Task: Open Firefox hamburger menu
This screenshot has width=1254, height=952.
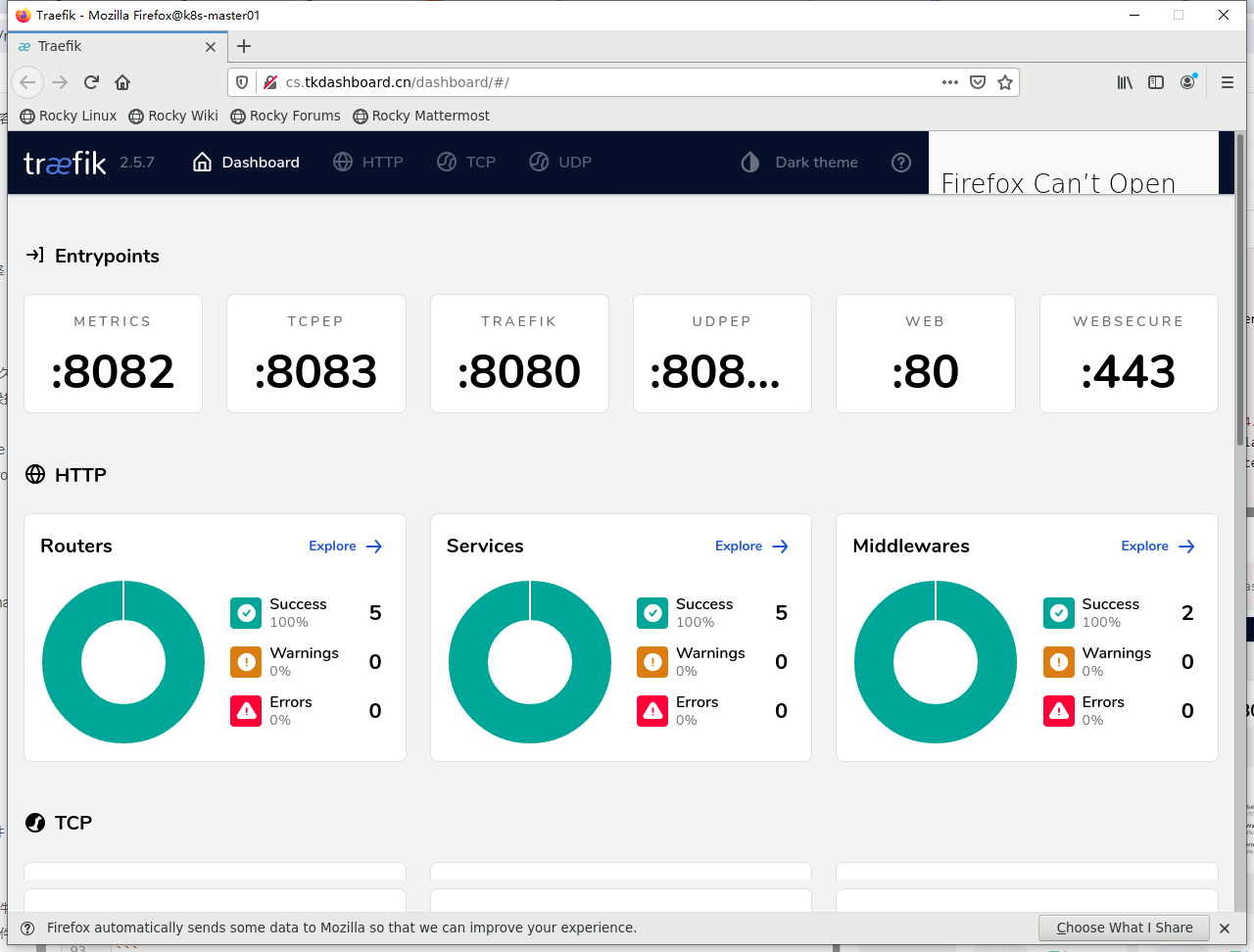Action: pyautogui.click(x=1228, y=82)
